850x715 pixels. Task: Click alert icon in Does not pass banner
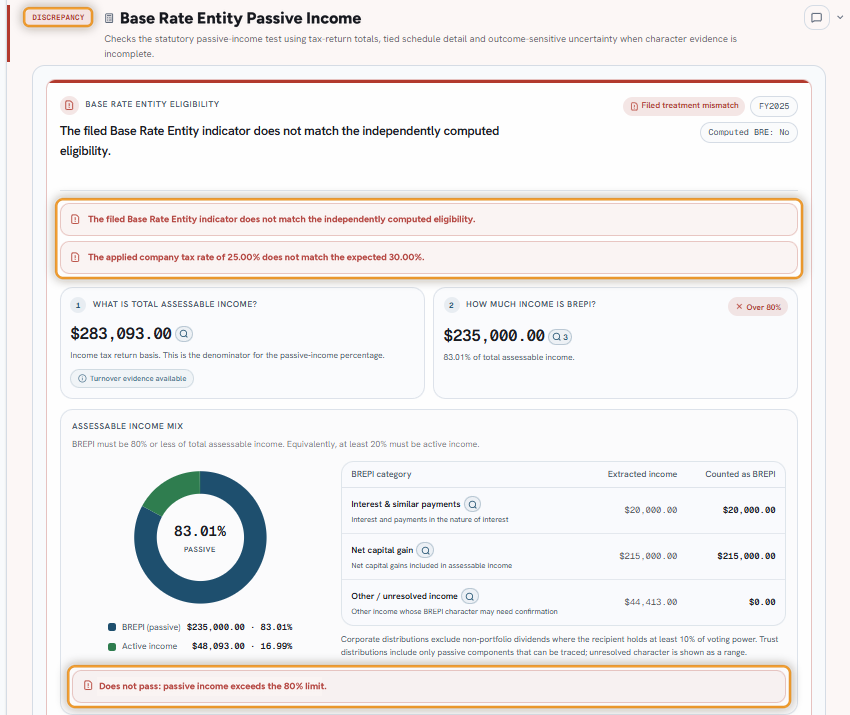pos(88,686)
